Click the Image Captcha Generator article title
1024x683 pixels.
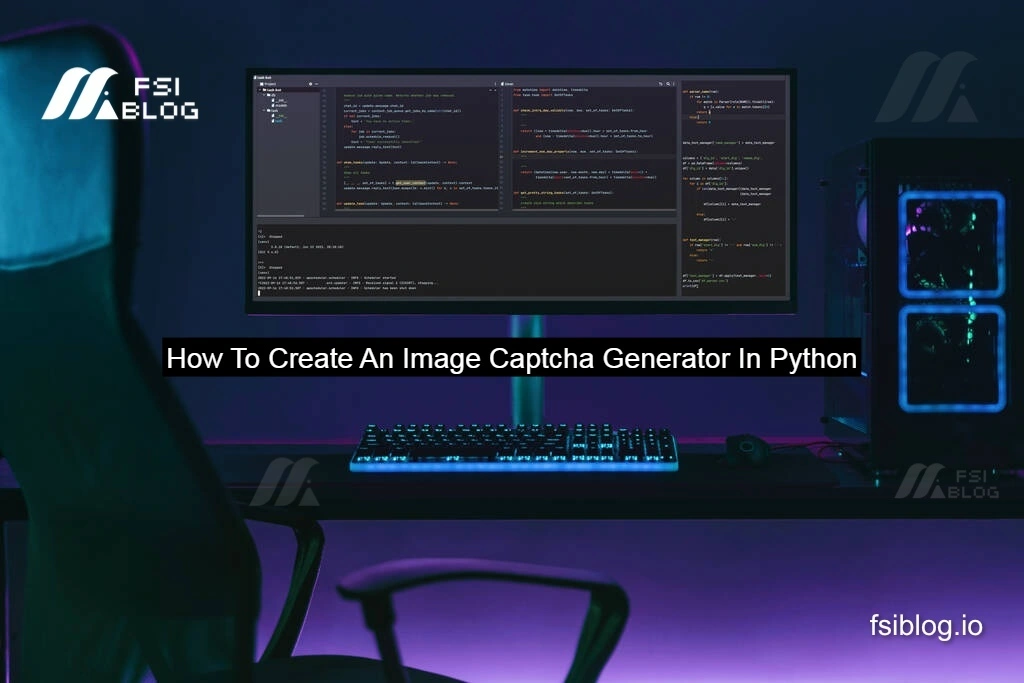pos(511,360)
